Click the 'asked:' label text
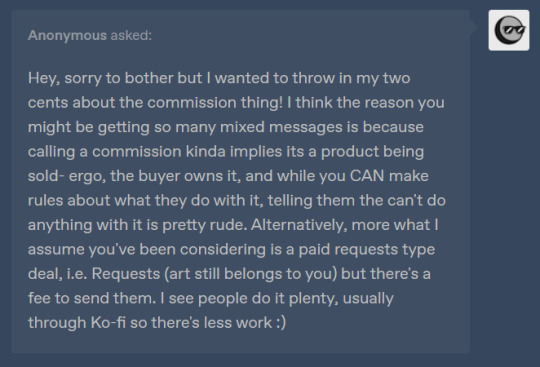Image resolution: width=540 pixels, height=367 pixels. (131, 35)
